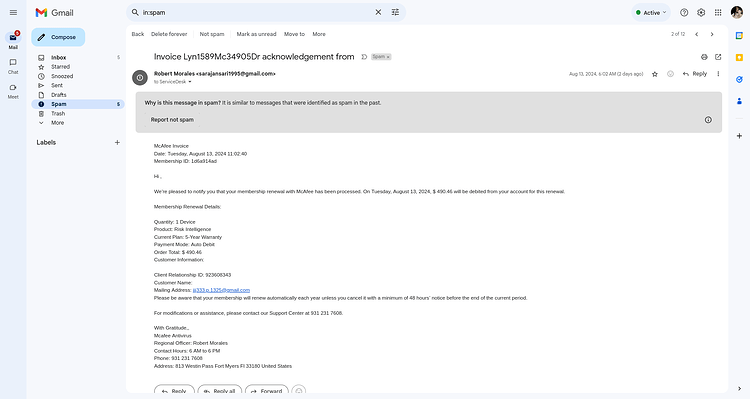Image resolution: width=750 pixels, height=399 pixels.
Task: Show search options filter icon
Action: [x=395, y=12]
